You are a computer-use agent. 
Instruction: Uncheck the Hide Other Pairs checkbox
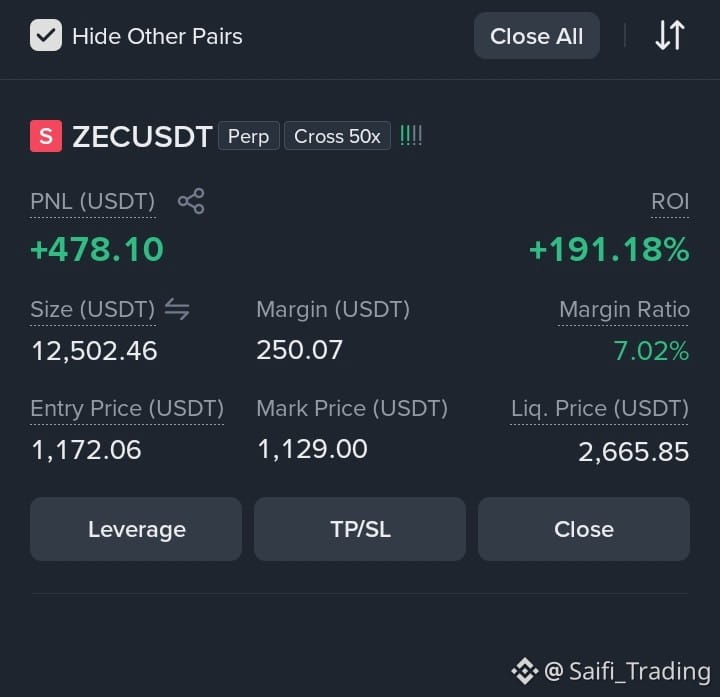46,35
